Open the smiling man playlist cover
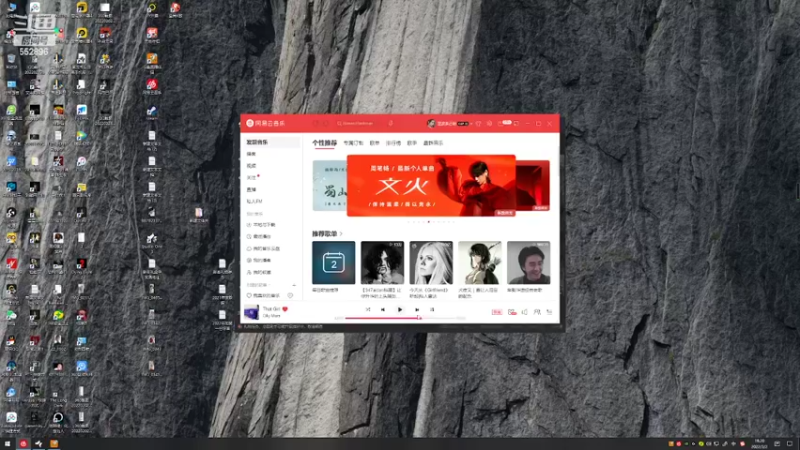 [x=529, y=263]
